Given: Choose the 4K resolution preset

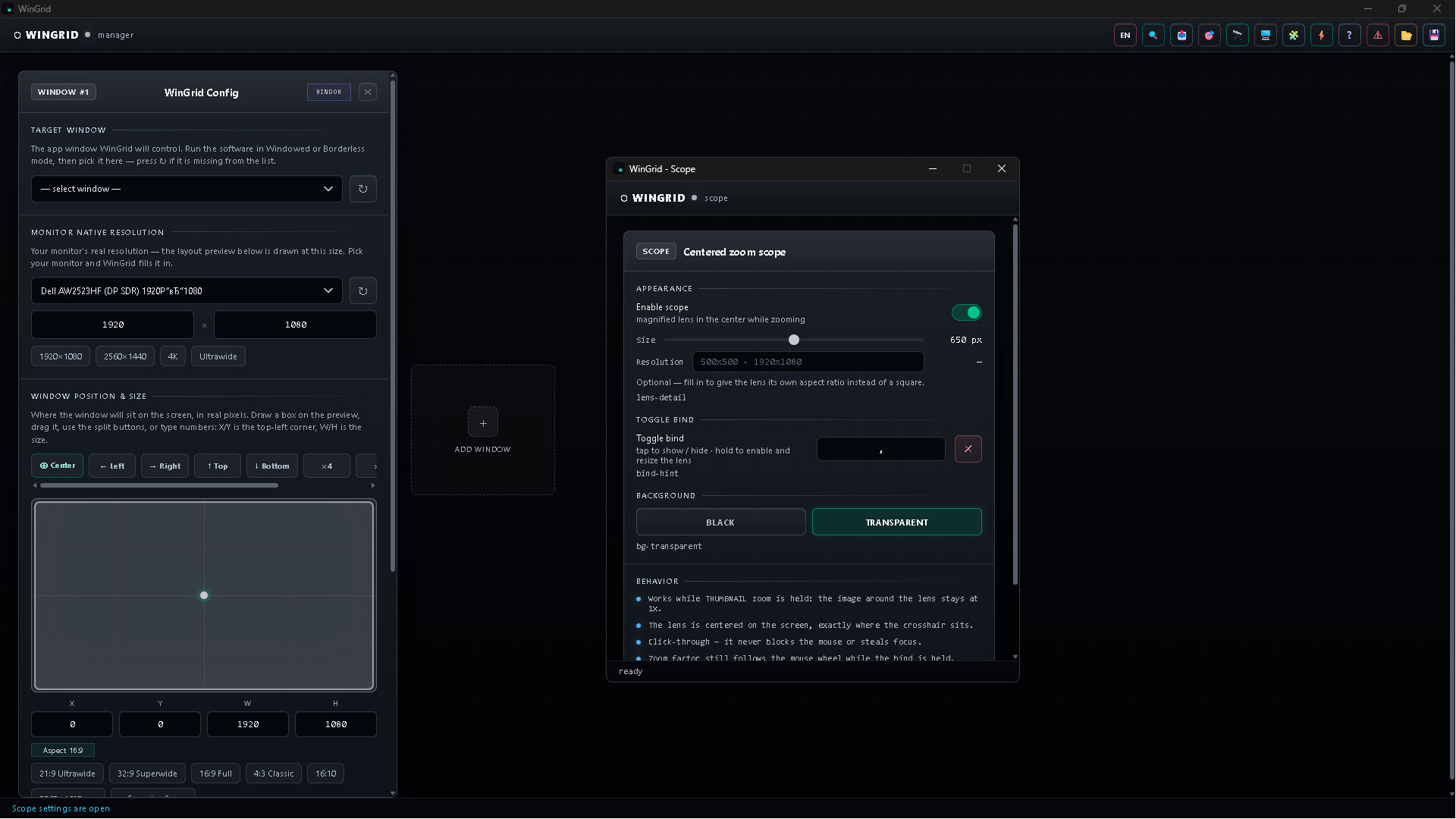Looking at the screenshot, I should pos(173,356).
